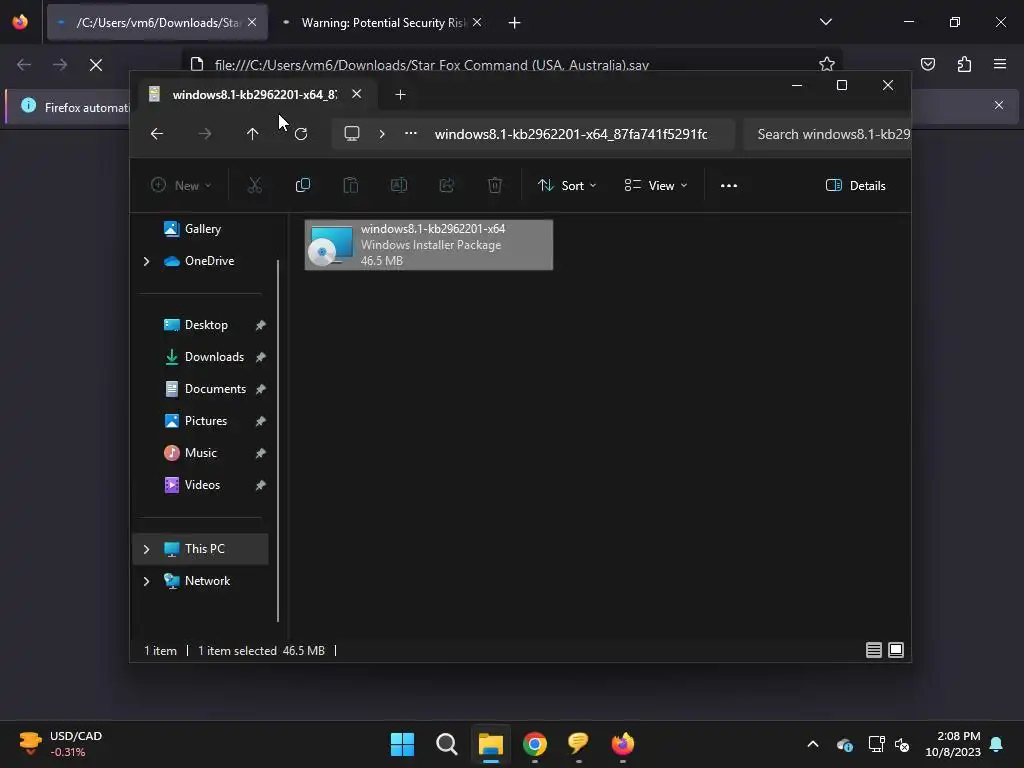
Task: Open clock and date in system tray
Action: tap(953, 744)
